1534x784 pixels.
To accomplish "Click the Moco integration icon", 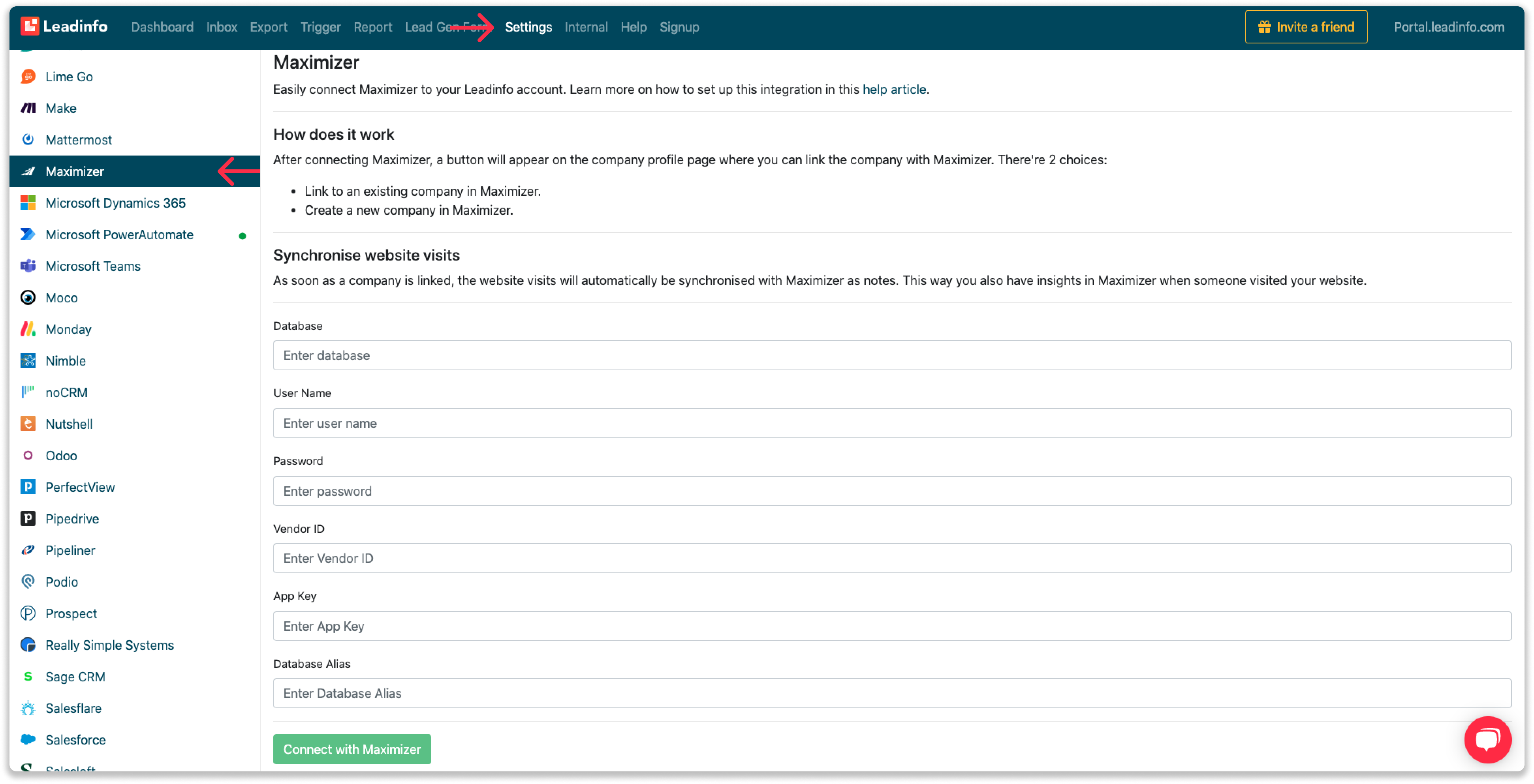I will click(28, 298).
